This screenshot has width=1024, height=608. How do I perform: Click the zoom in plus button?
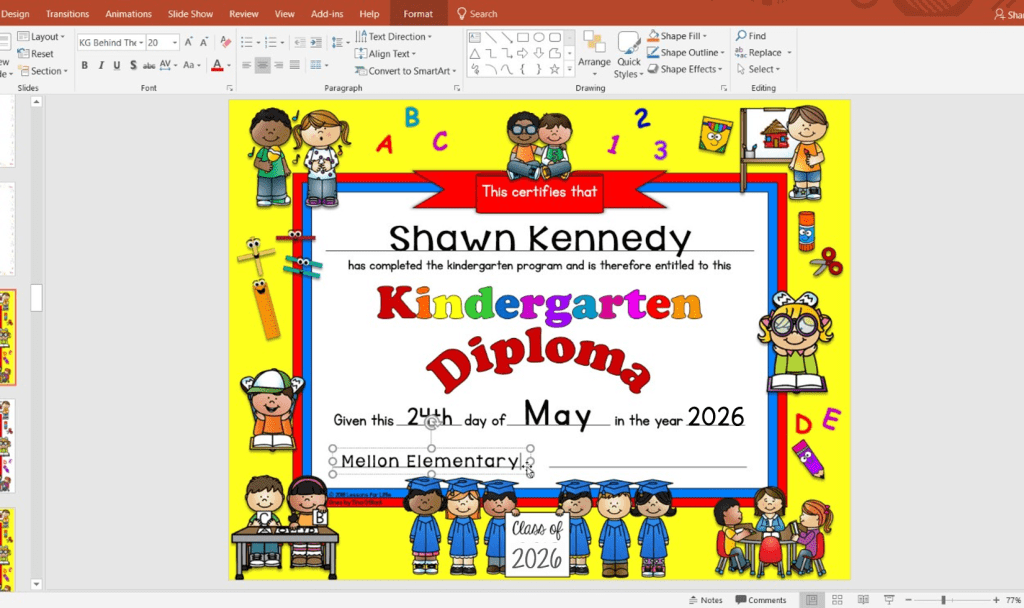click(996, 600)
